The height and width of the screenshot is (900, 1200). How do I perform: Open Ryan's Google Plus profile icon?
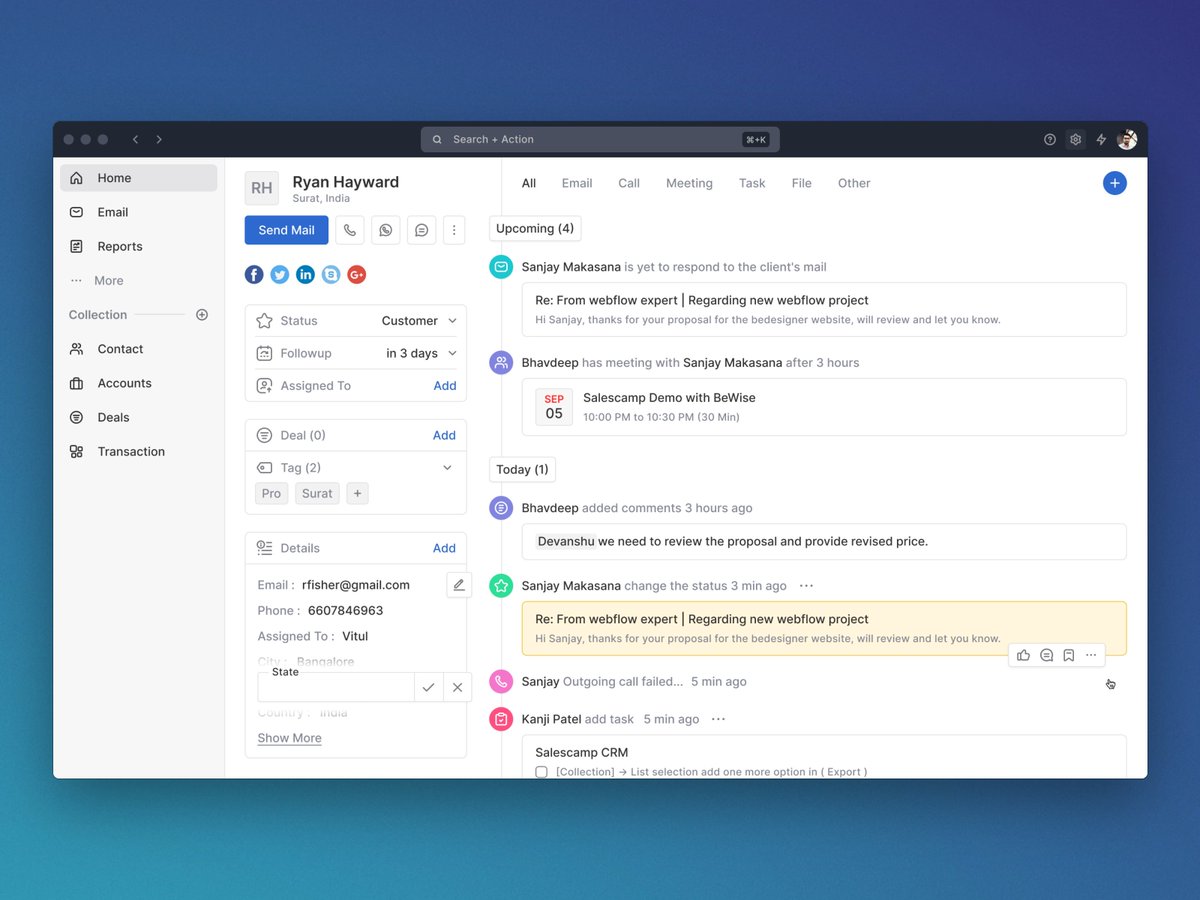[x=357, y=274]
